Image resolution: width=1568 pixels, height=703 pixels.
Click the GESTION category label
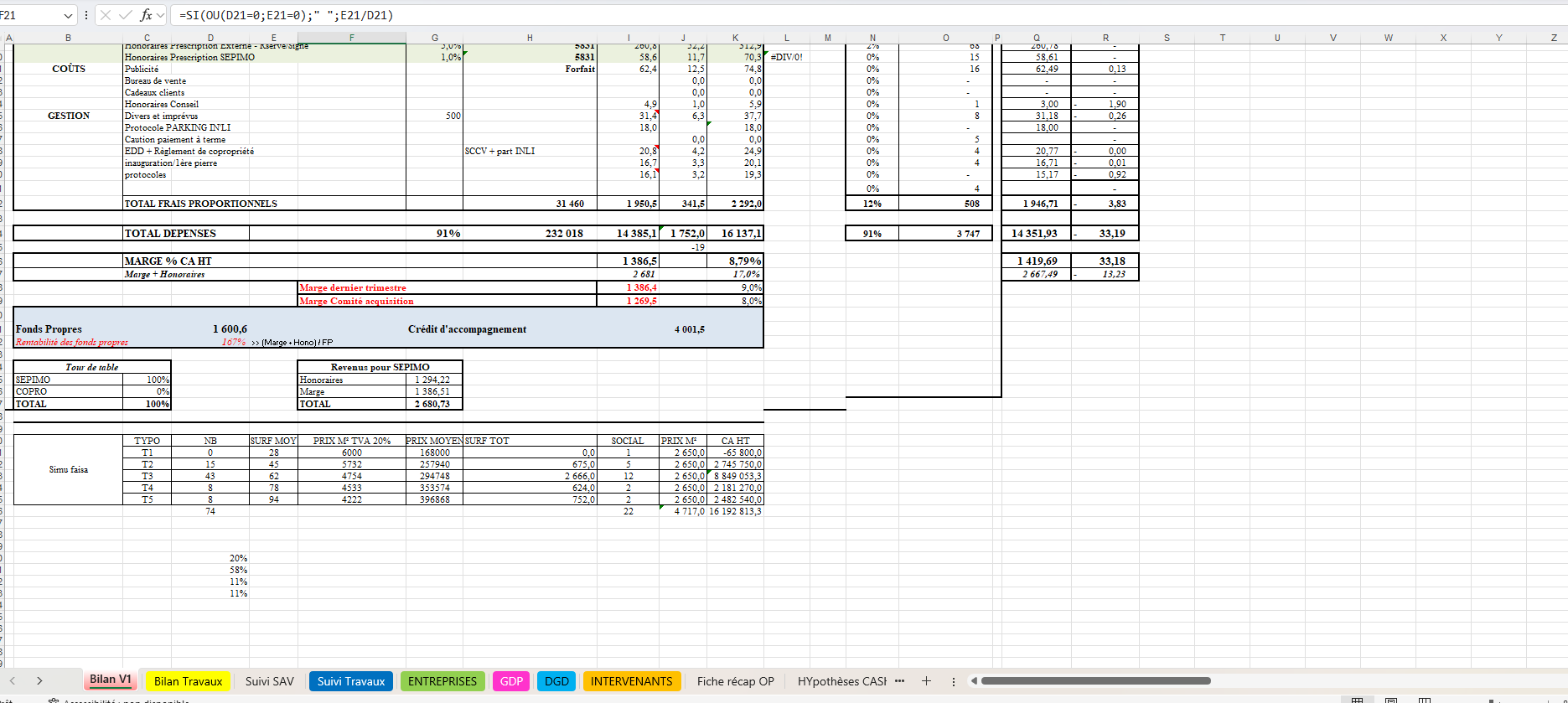pyautogui.click(x=69, y=116)
